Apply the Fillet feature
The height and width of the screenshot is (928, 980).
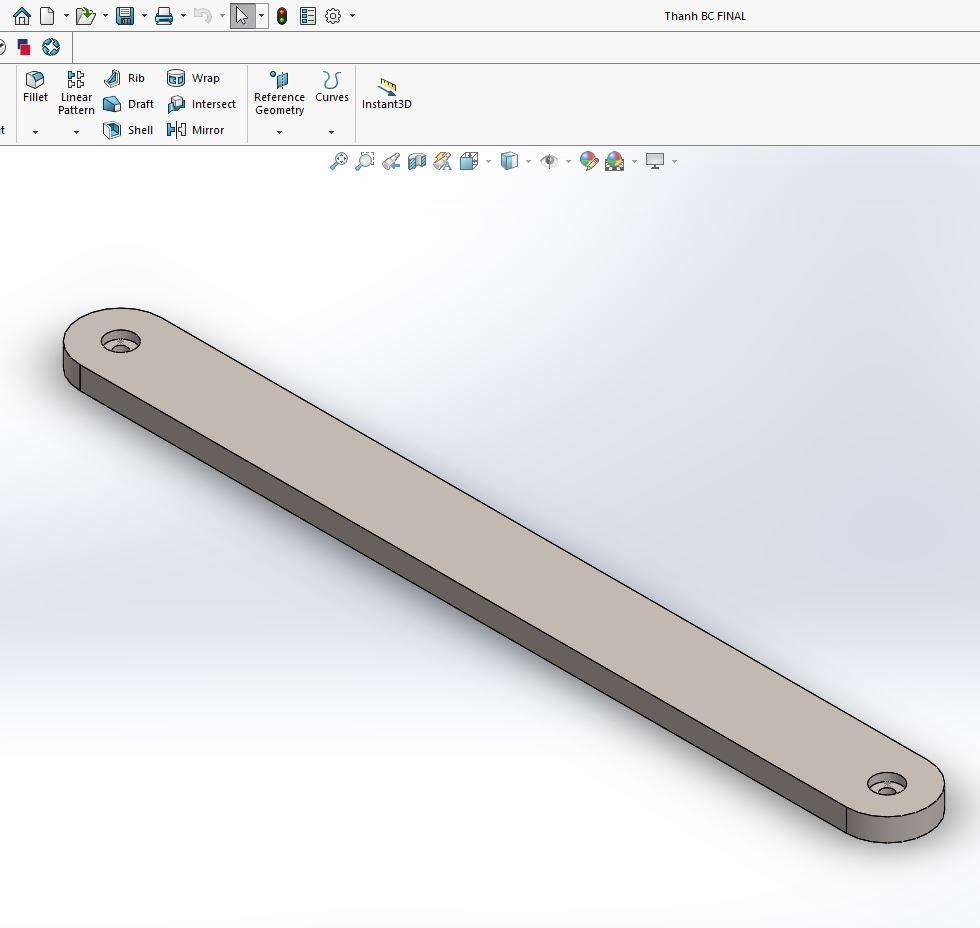point(35,87)
